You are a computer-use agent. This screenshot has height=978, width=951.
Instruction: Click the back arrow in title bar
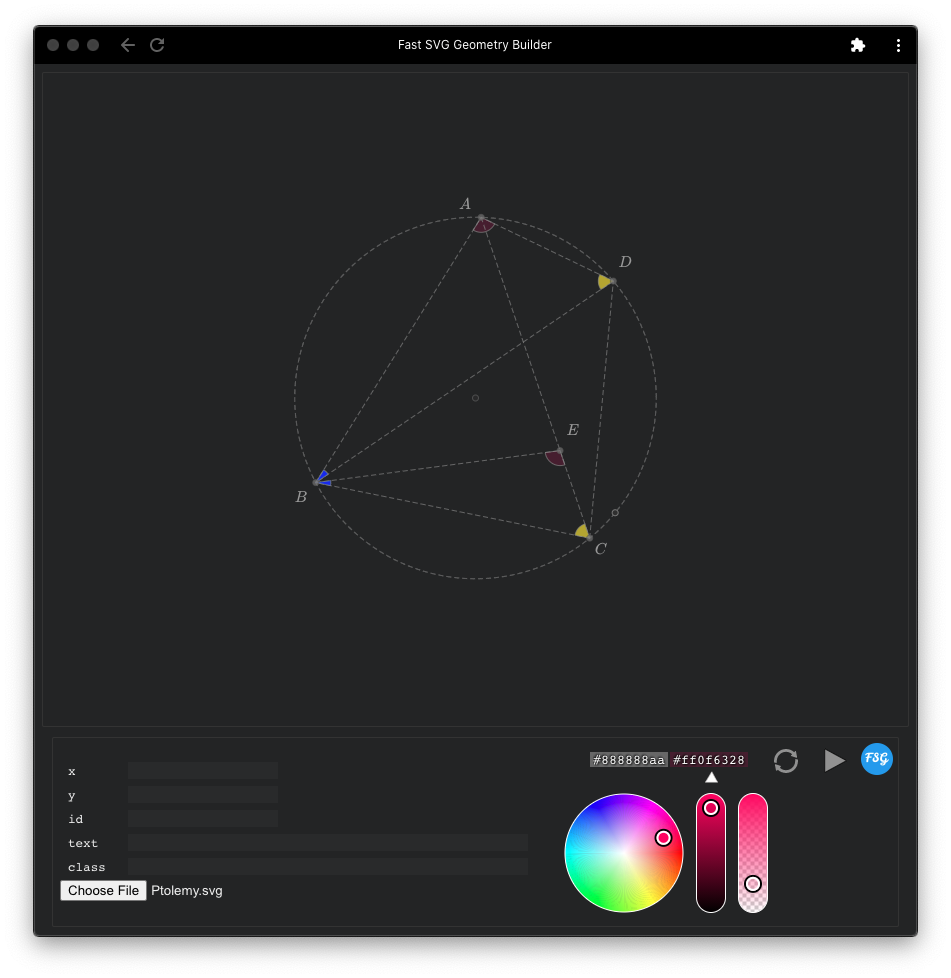pos(128,45)
